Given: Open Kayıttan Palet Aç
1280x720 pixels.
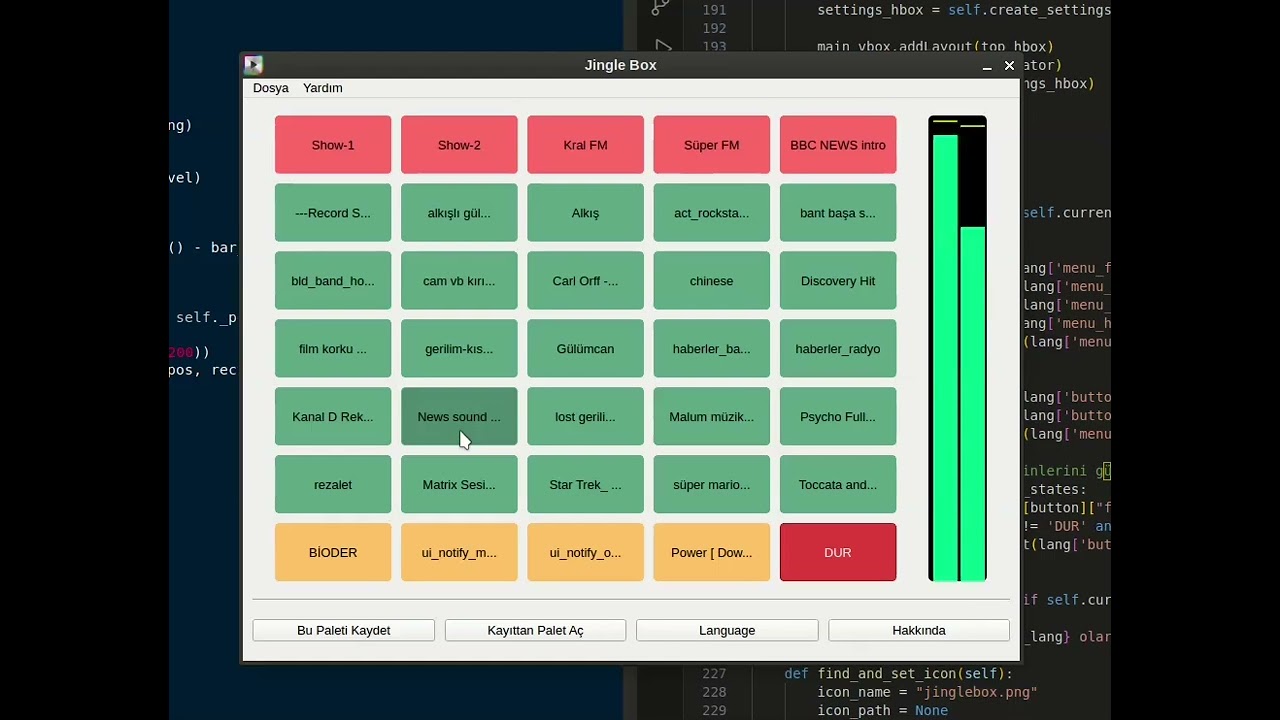Looking at the screenshot, I should tap(535, 630).
